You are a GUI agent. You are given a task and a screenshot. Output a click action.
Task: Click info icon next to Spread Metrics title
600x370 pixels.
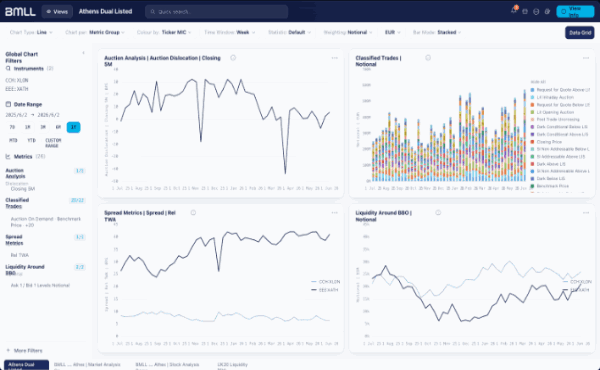(x=193, y=212)
